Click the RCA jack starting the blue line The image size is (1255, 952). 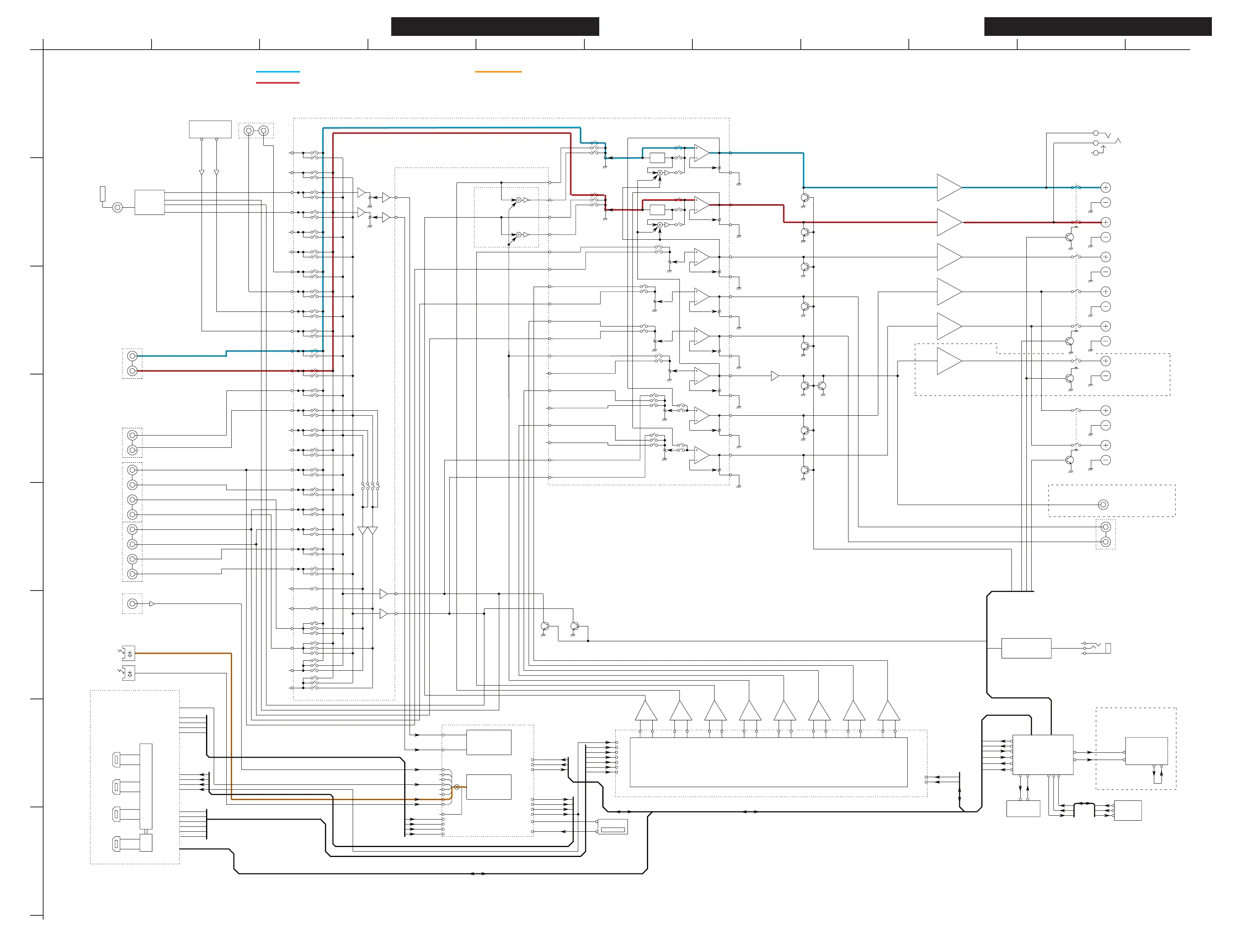[132, 356]
